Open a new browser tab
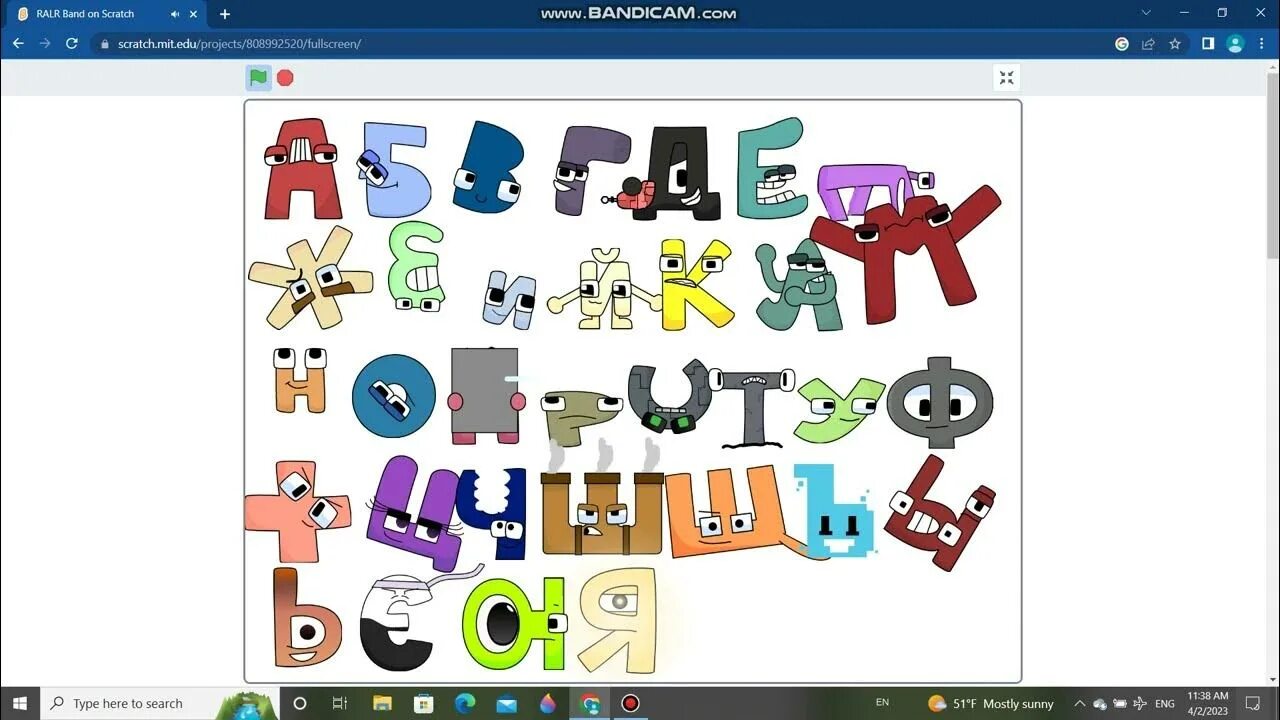The width and height of the screenshot is (1280, 720). click(225, 14)
